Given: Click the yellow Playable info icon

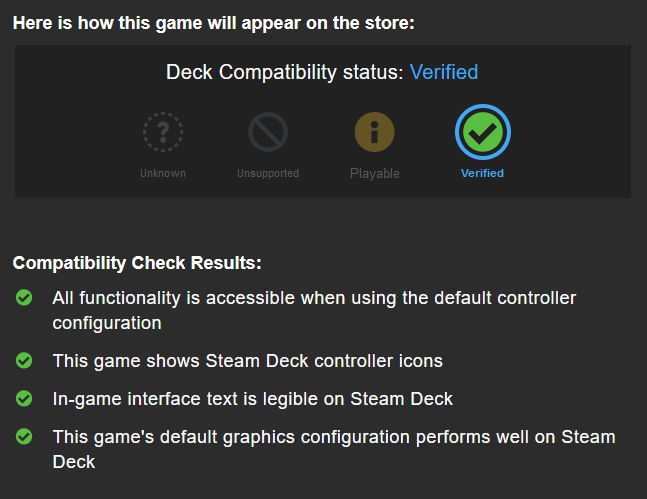Looking at the screenshot, I should [375, 131].
